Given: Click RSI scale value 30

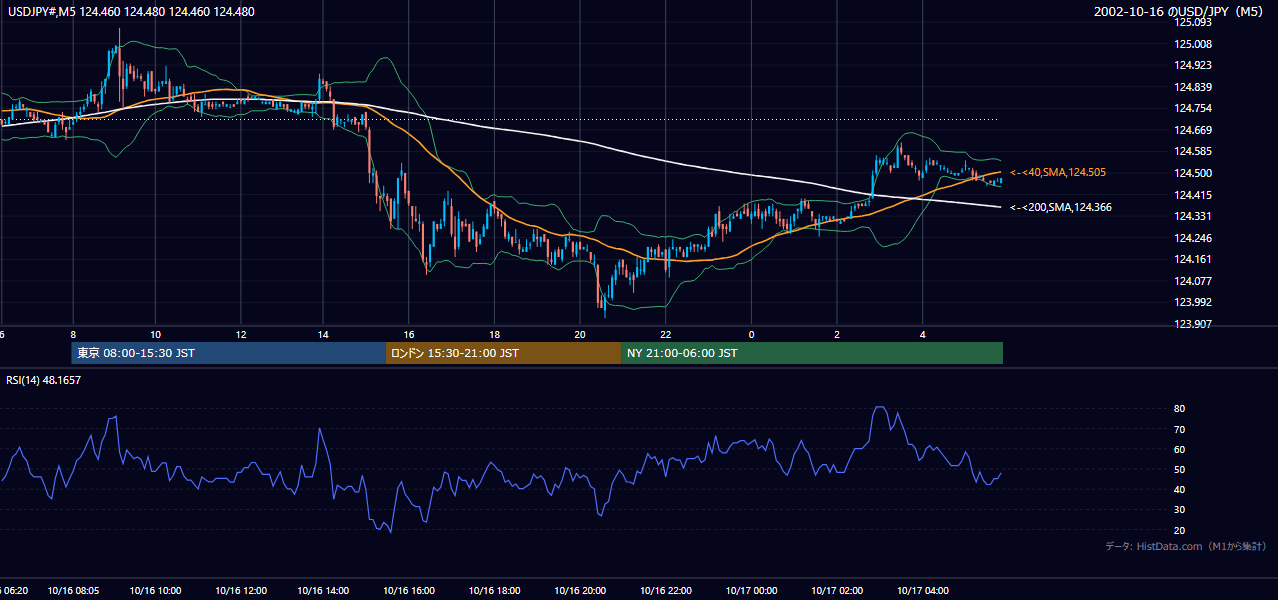Looking at the screenshot, I should [1180, 510].
